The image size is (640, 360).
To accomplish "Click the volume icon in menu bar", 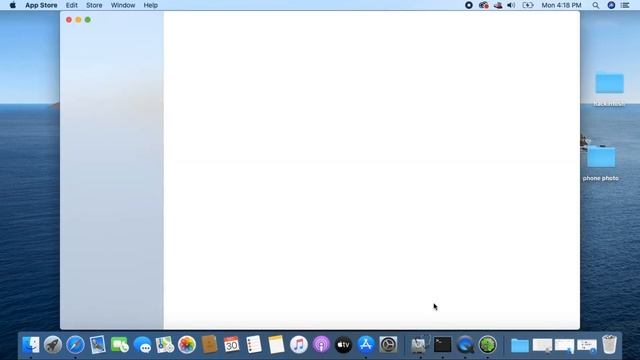I will pos(511,5).
